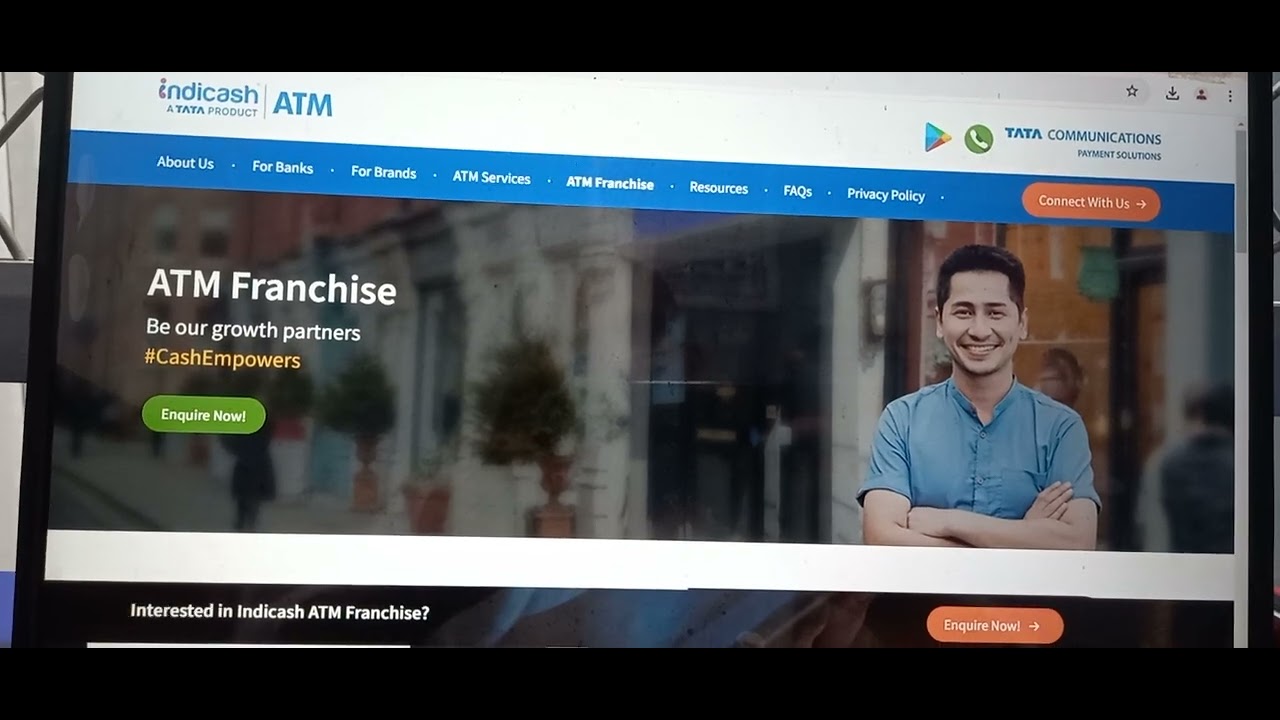Open browser downloads icon

coord(1172,93)
